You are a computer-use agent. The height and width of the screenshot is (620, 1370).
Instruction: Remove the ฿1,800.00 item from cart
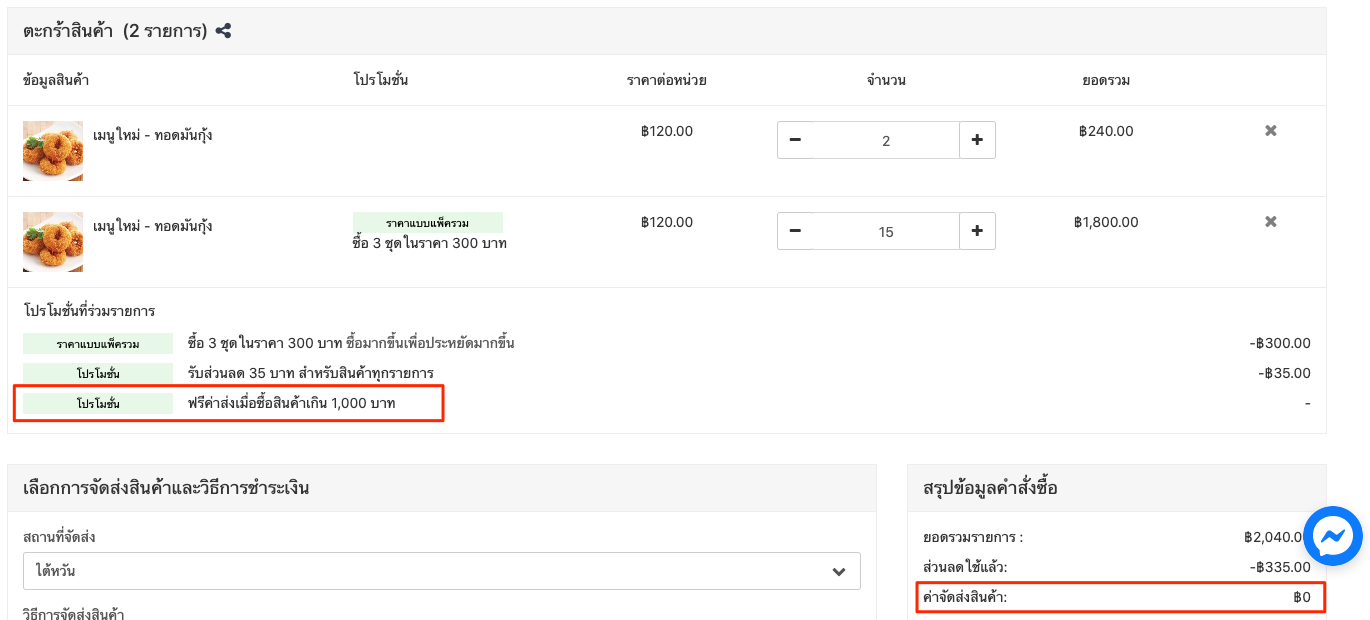click(1271, 222)
